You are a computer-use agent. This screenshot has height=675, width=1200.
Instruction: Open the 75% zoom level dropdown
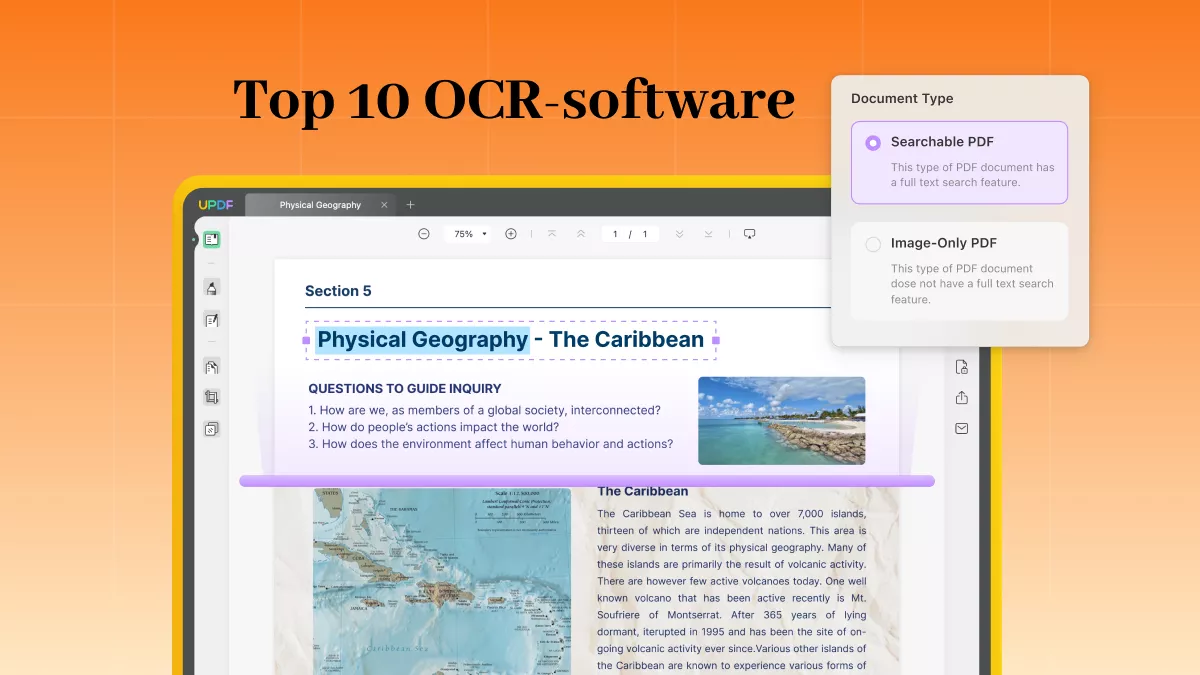[x=467, y=233]
